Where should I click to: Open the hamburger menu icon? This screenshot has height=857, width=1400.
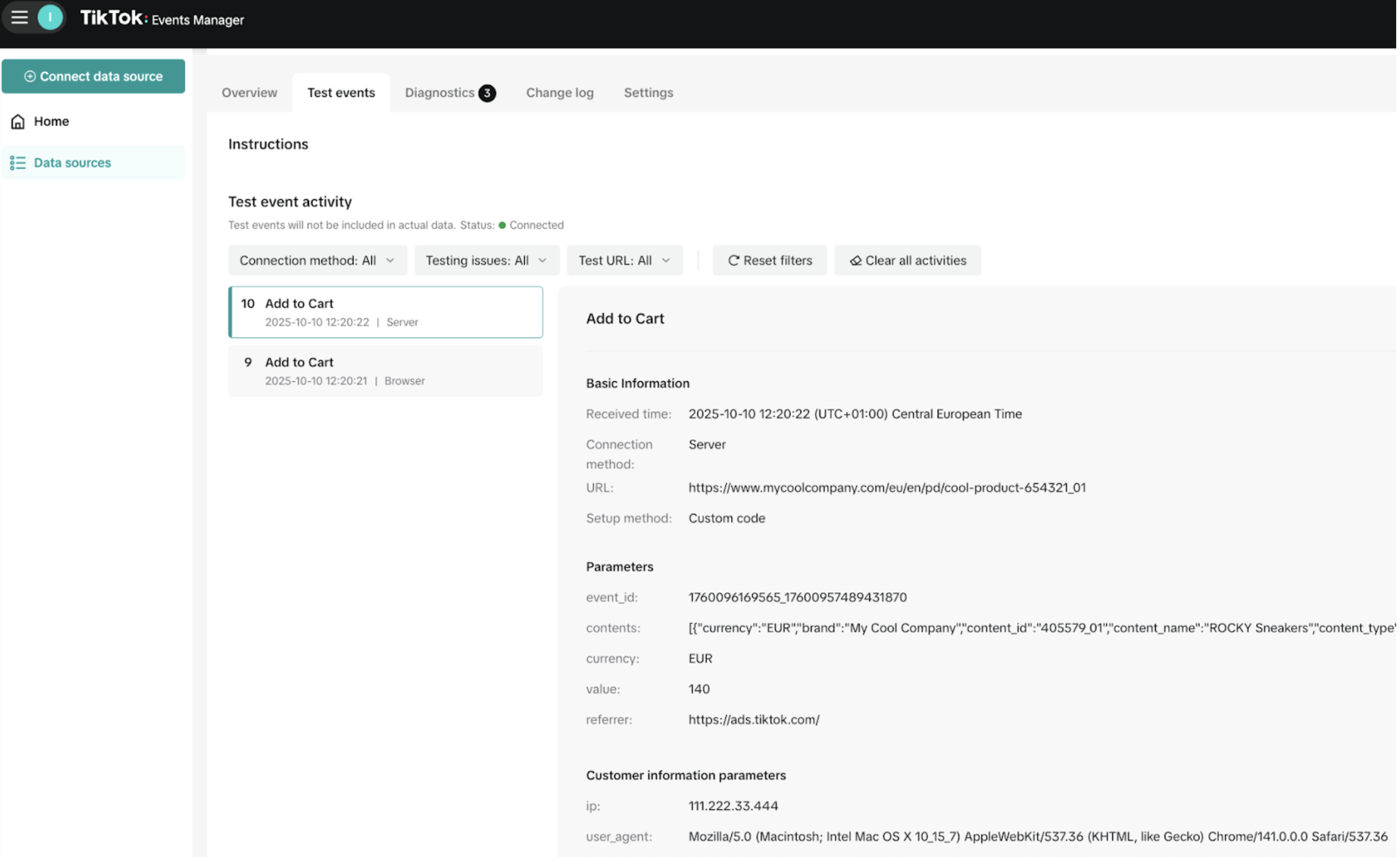20,18
